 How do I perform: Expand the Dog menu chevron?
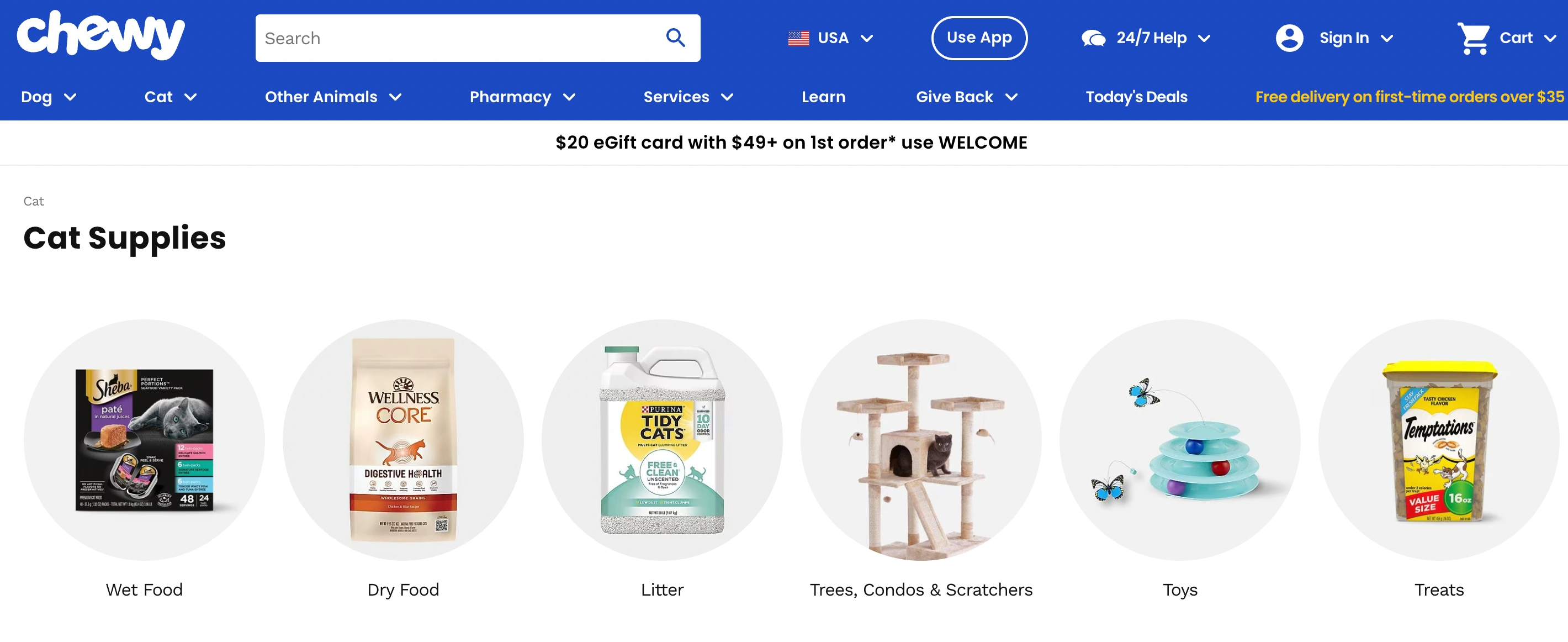tap(70, 97)
